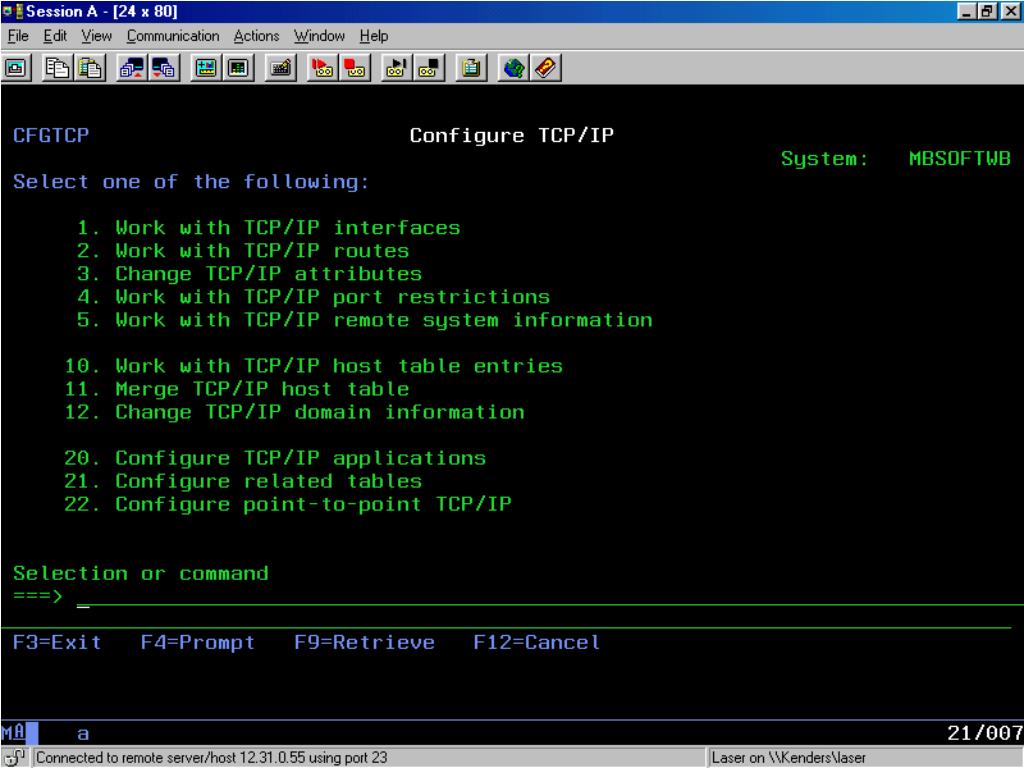Click the Send File to Host icon
1024x768 pixels.
[132, 68]
